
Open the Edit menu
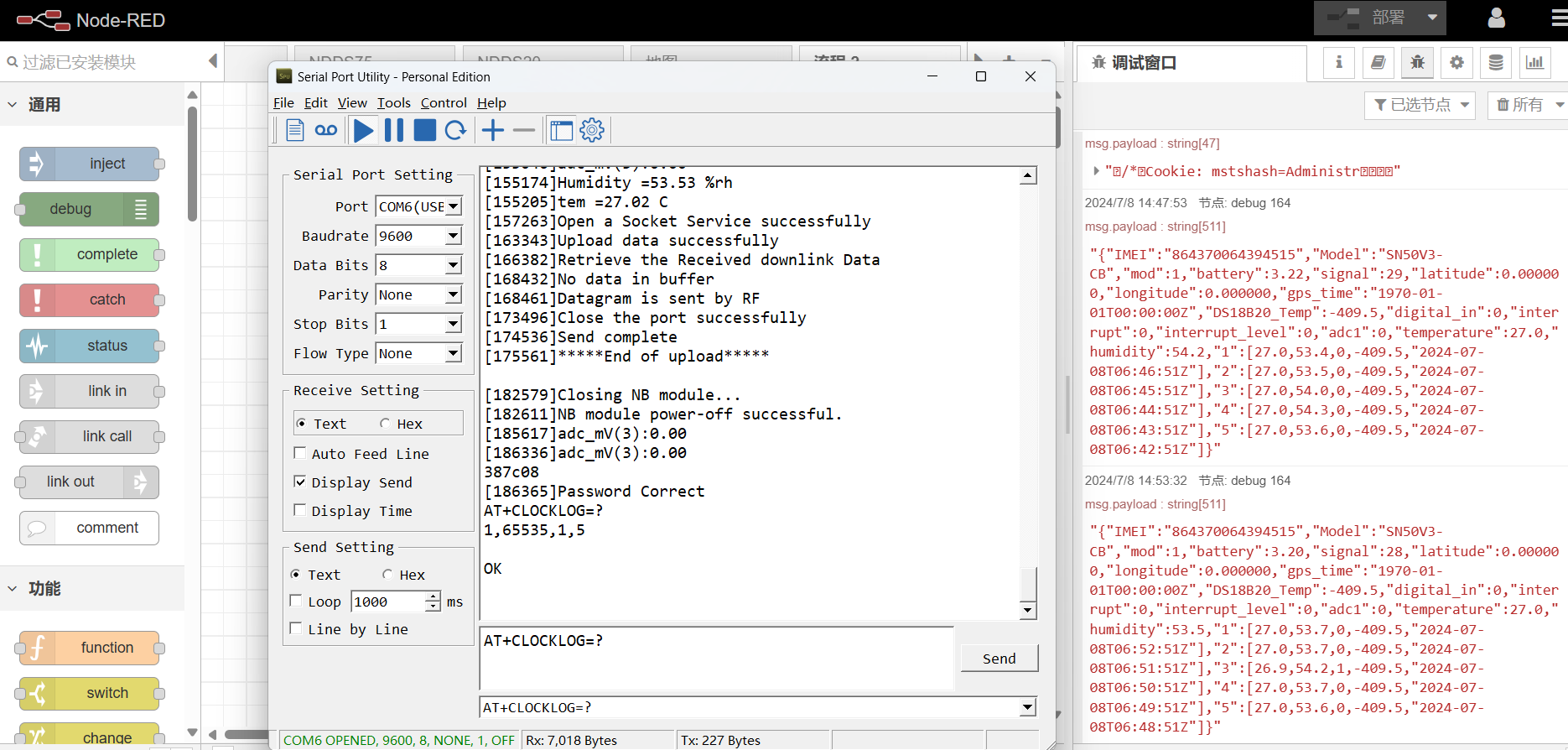pyautogui.click(x=316, y=102)
